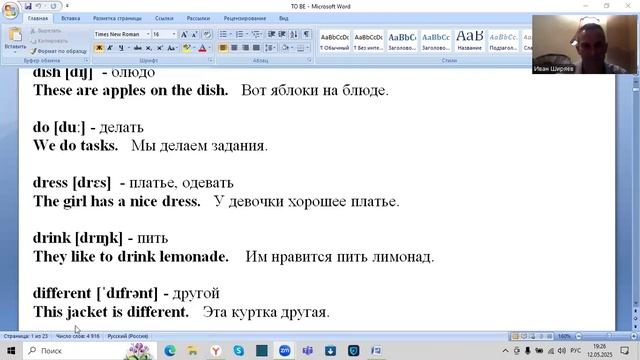Screen dimensions: 640x360
Task: Expand Customize Quick Access Toolbar arrow
Action: pyautogui.click(x=67, y=6)
